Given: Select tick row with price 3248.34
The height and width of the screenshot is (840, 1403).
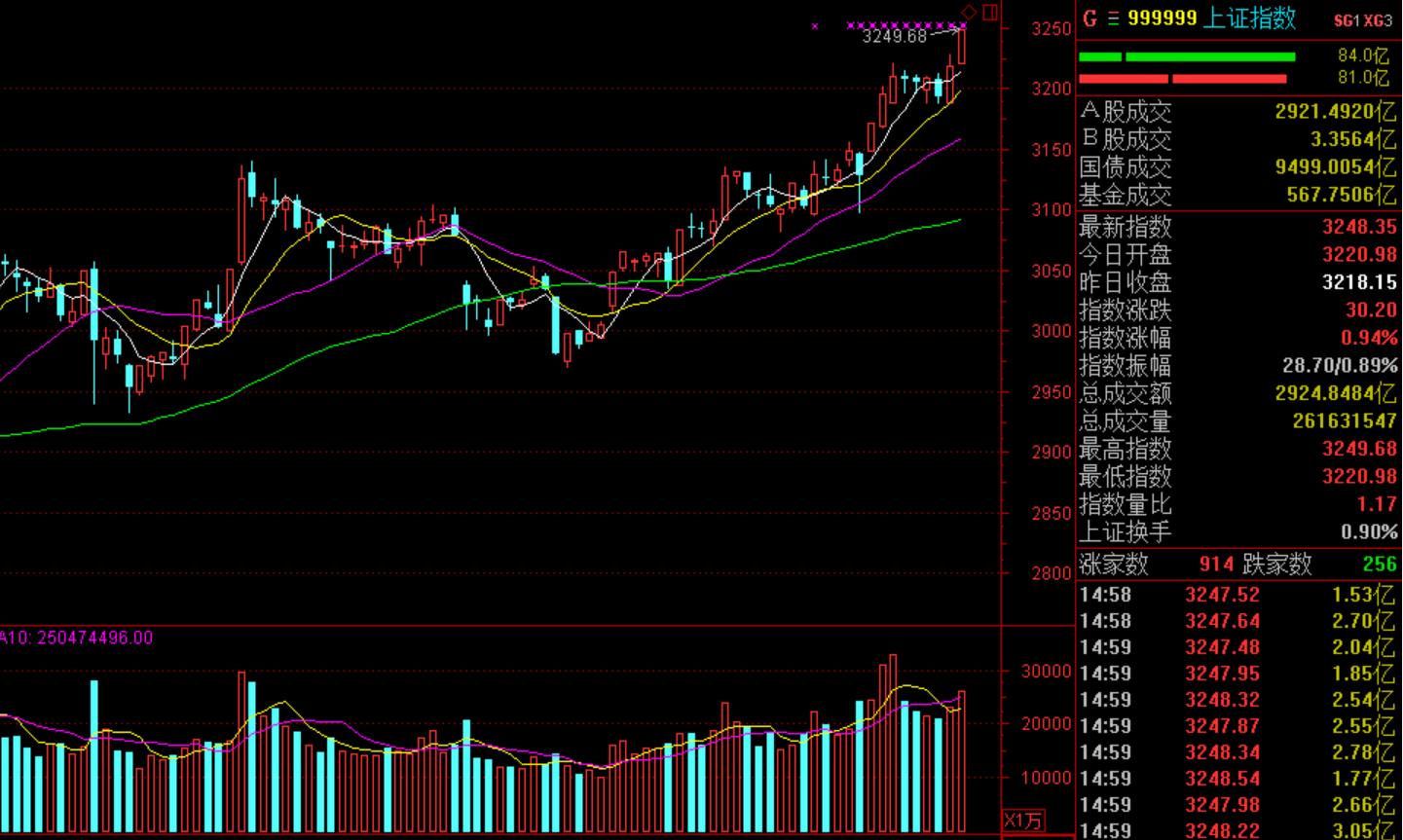Looking at the screenshot, I should click(1238, 752).
